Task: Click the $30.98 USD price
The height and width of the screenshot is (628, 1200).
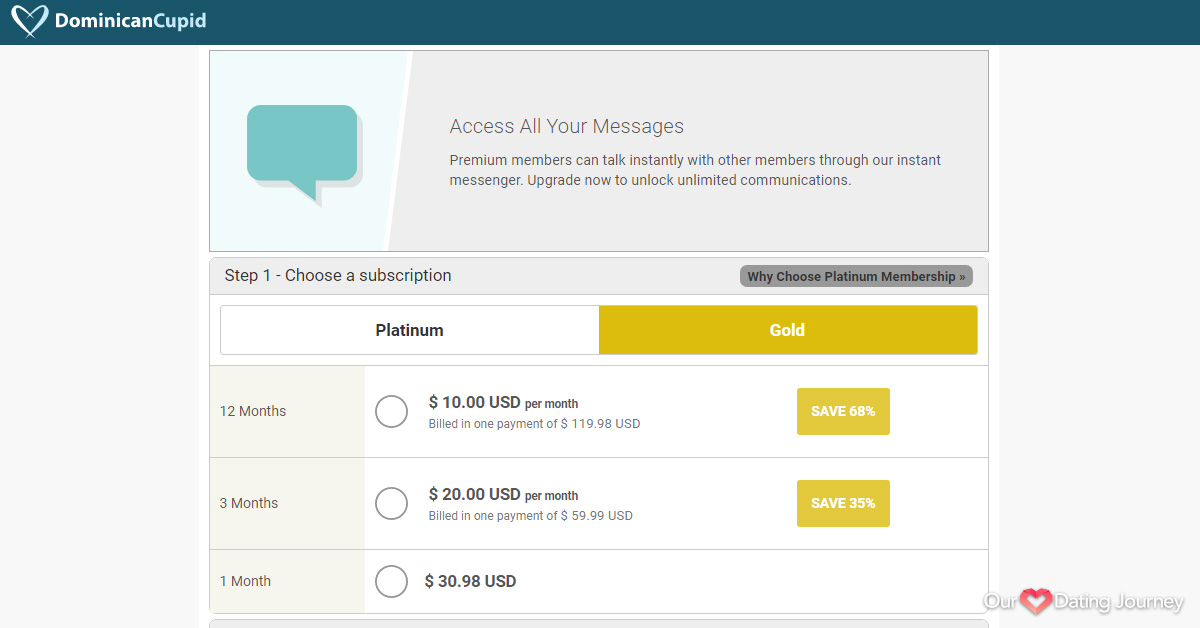Action: tap(470, 581)
